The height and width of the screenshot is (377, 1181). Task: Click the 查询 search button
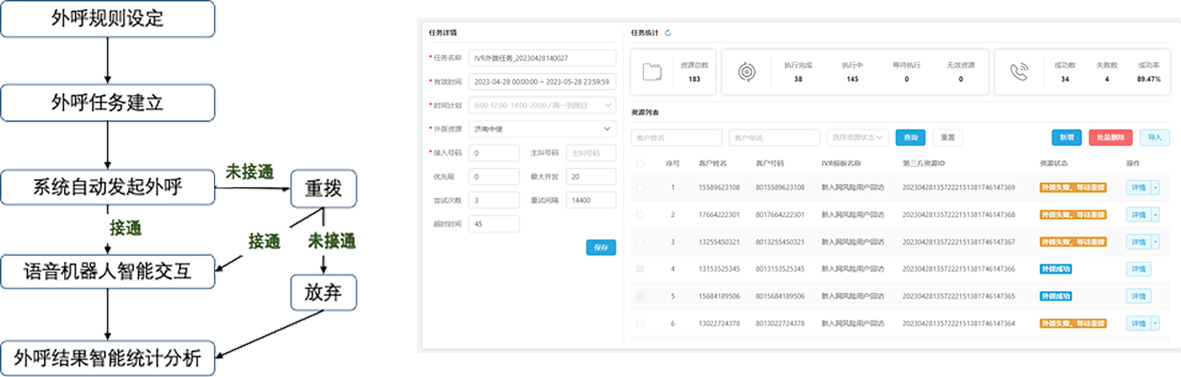pyautogui.click(x=911, y=138)
